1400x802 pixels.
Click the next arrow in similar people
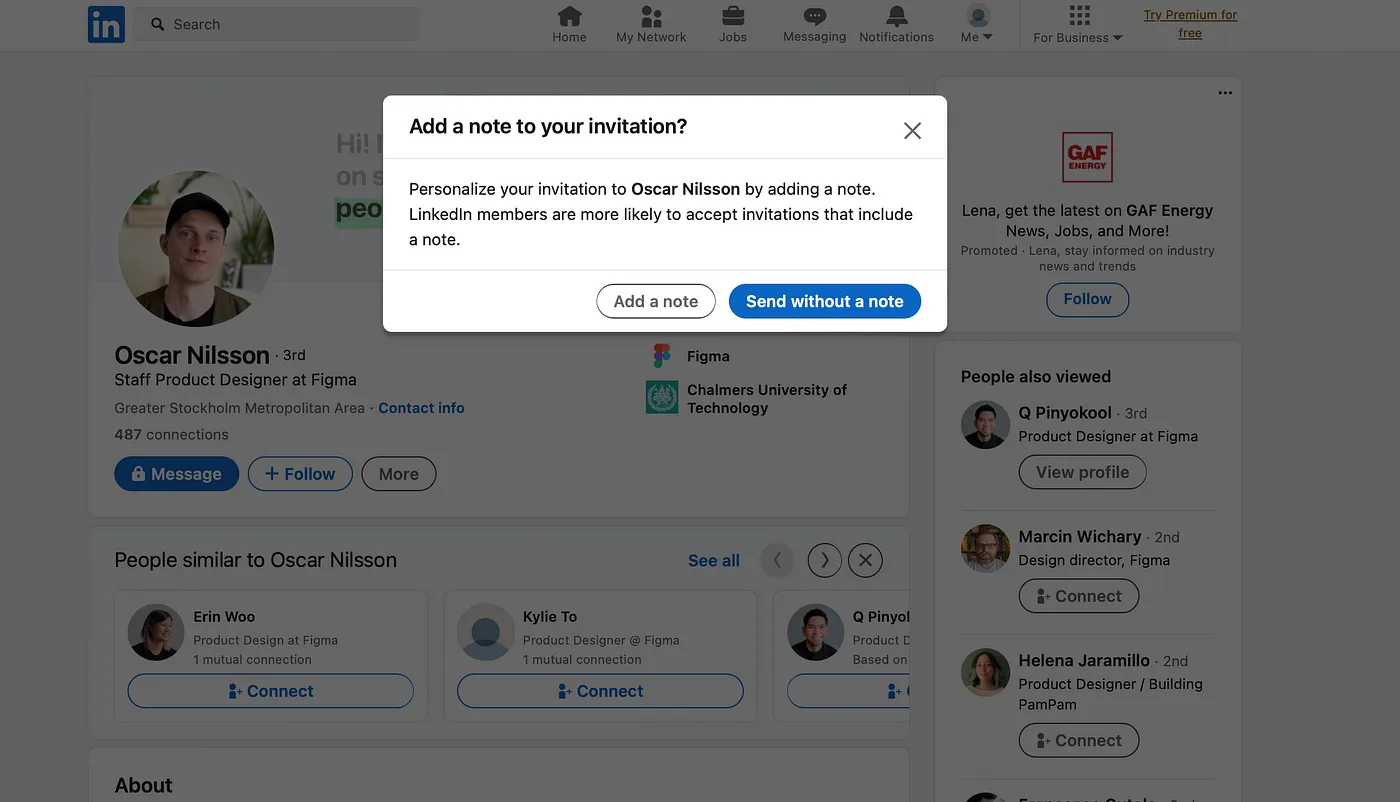pyautogui.click(x=824, y=560)
